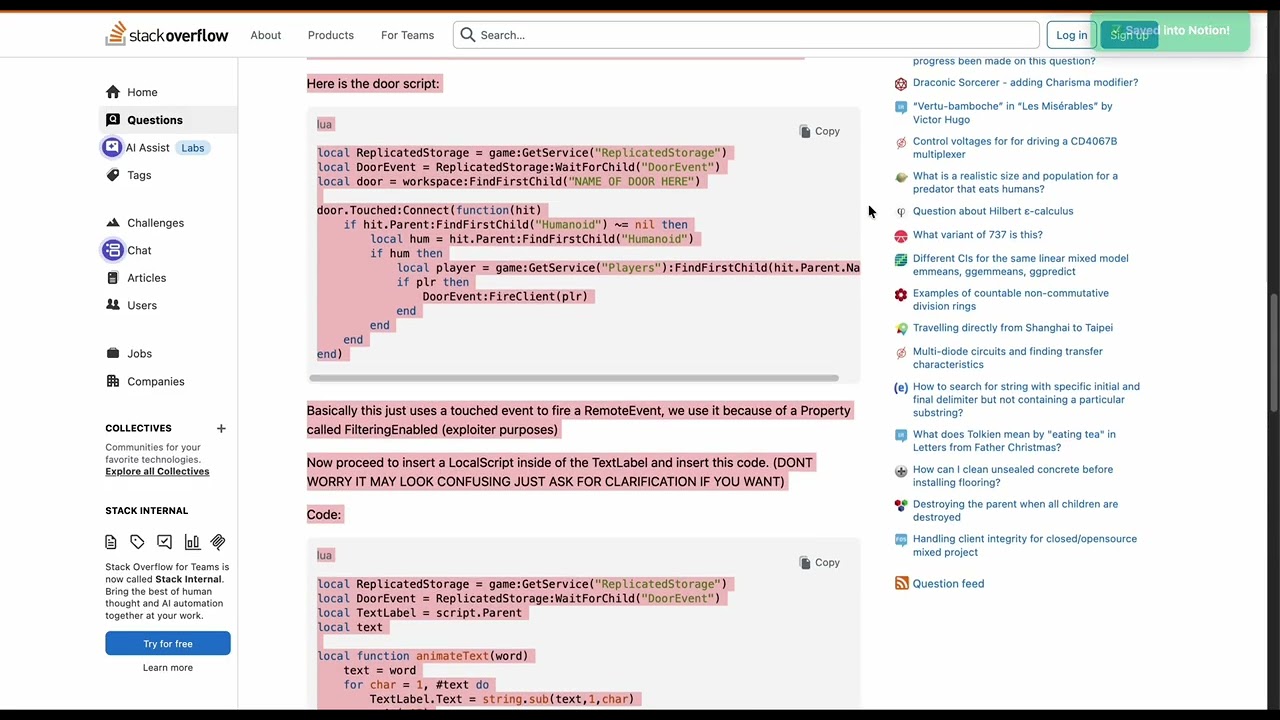Image resolution: width=1280 pixels, height=720 pixels.
Task: Open Draconic Sorcerer Charisma modifier question
Action: [x=1025, y=83]
